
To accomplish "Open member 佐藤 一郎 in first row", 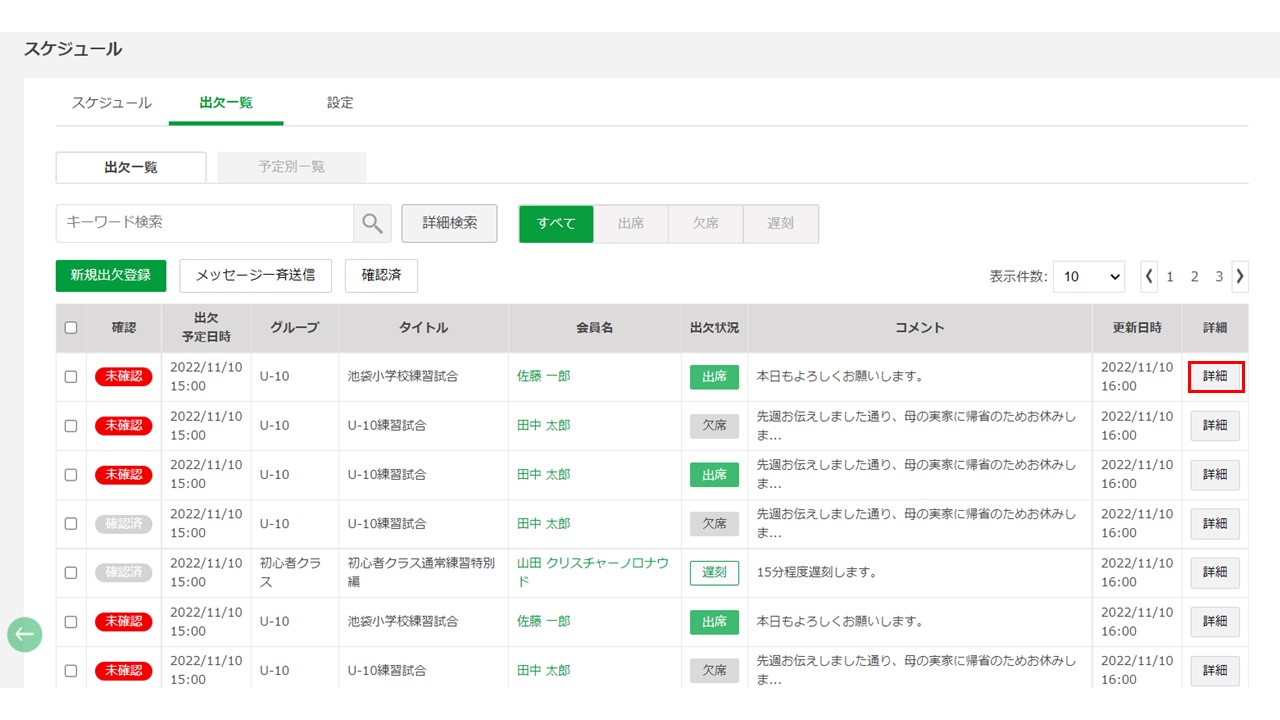I will click(x=544, y=377).
